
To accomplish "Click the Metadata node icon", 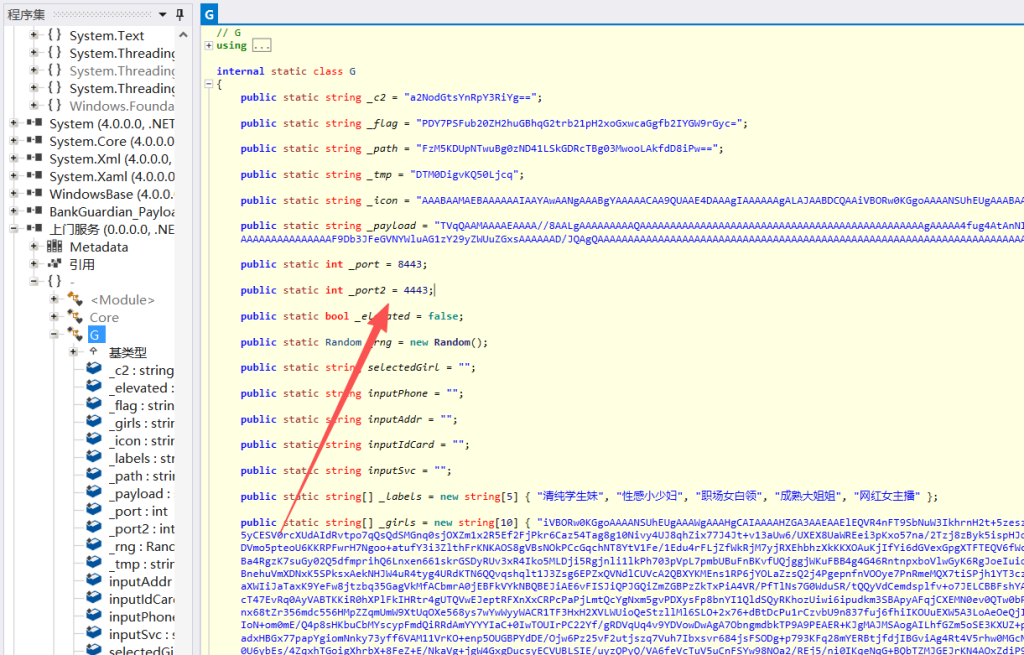I will [x=55, y=246].
